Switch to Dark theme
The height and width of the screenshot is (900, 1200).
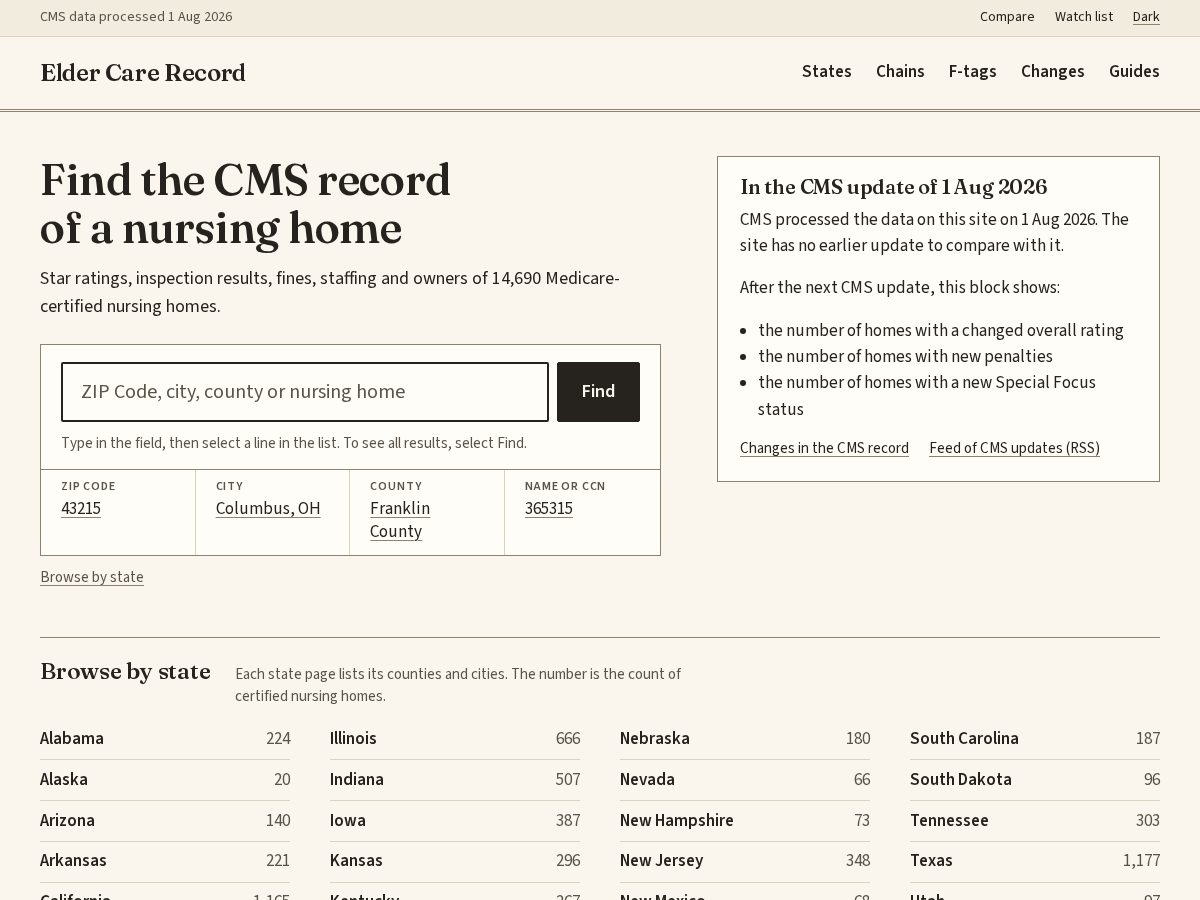tap(1146, 17)
